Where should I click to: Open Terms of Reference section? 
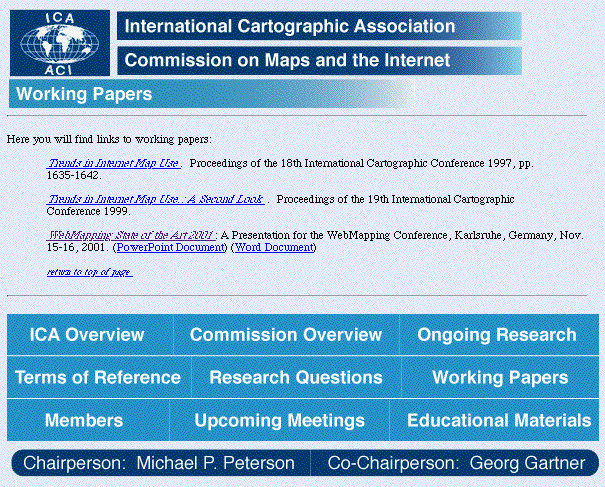coord(98,378)
